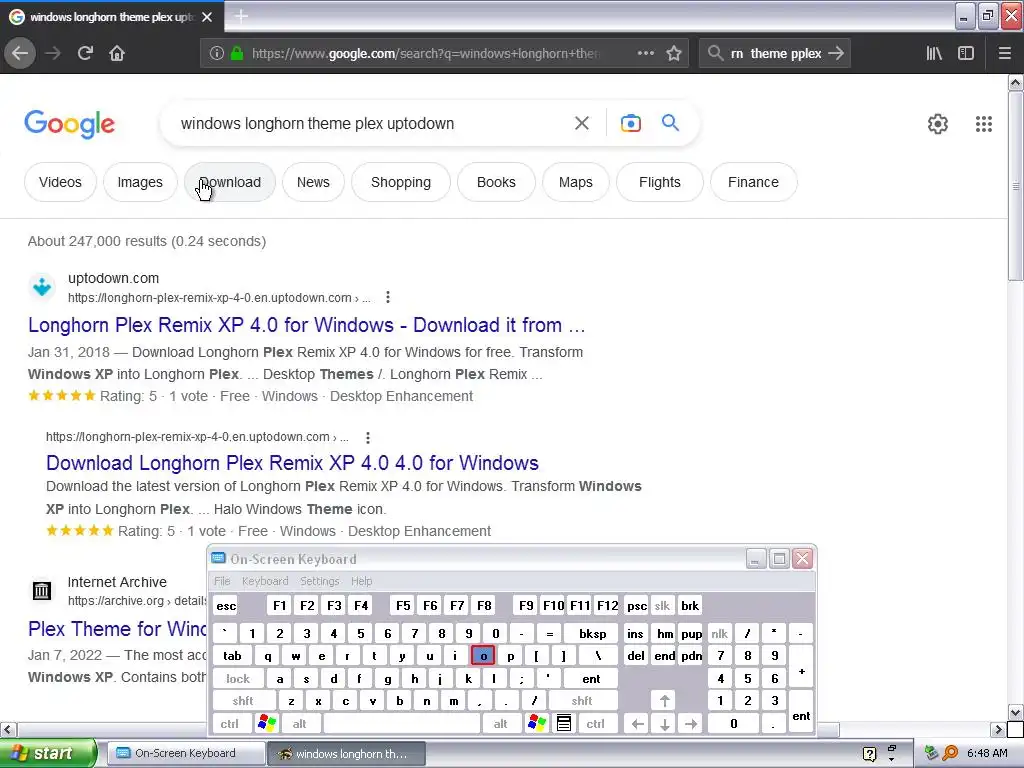Viewport: 1024px width, 768px height.
Task: Switch to News results
Action: click(x=313, y=182)
